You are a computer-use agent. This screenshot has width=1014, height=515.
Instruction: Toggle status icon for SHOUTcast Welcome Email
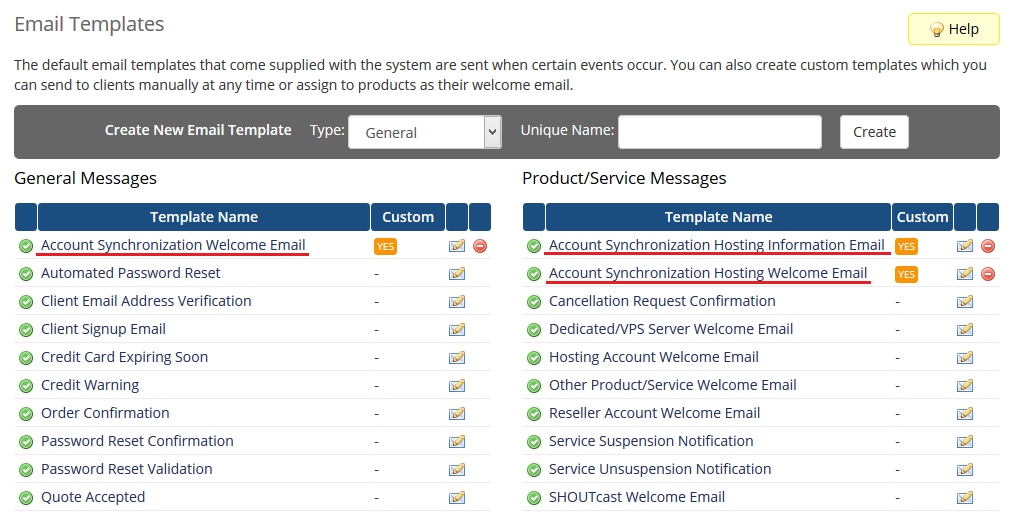534,498
